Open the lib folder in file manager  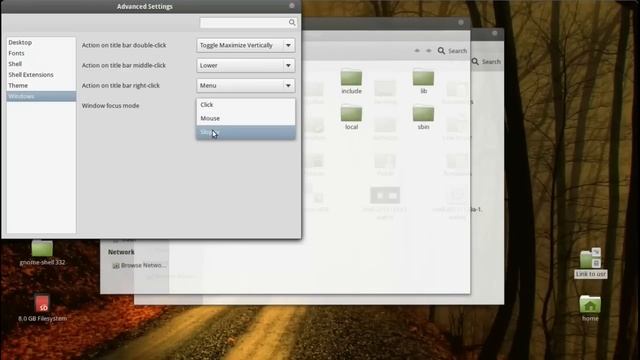coord(423,82)
